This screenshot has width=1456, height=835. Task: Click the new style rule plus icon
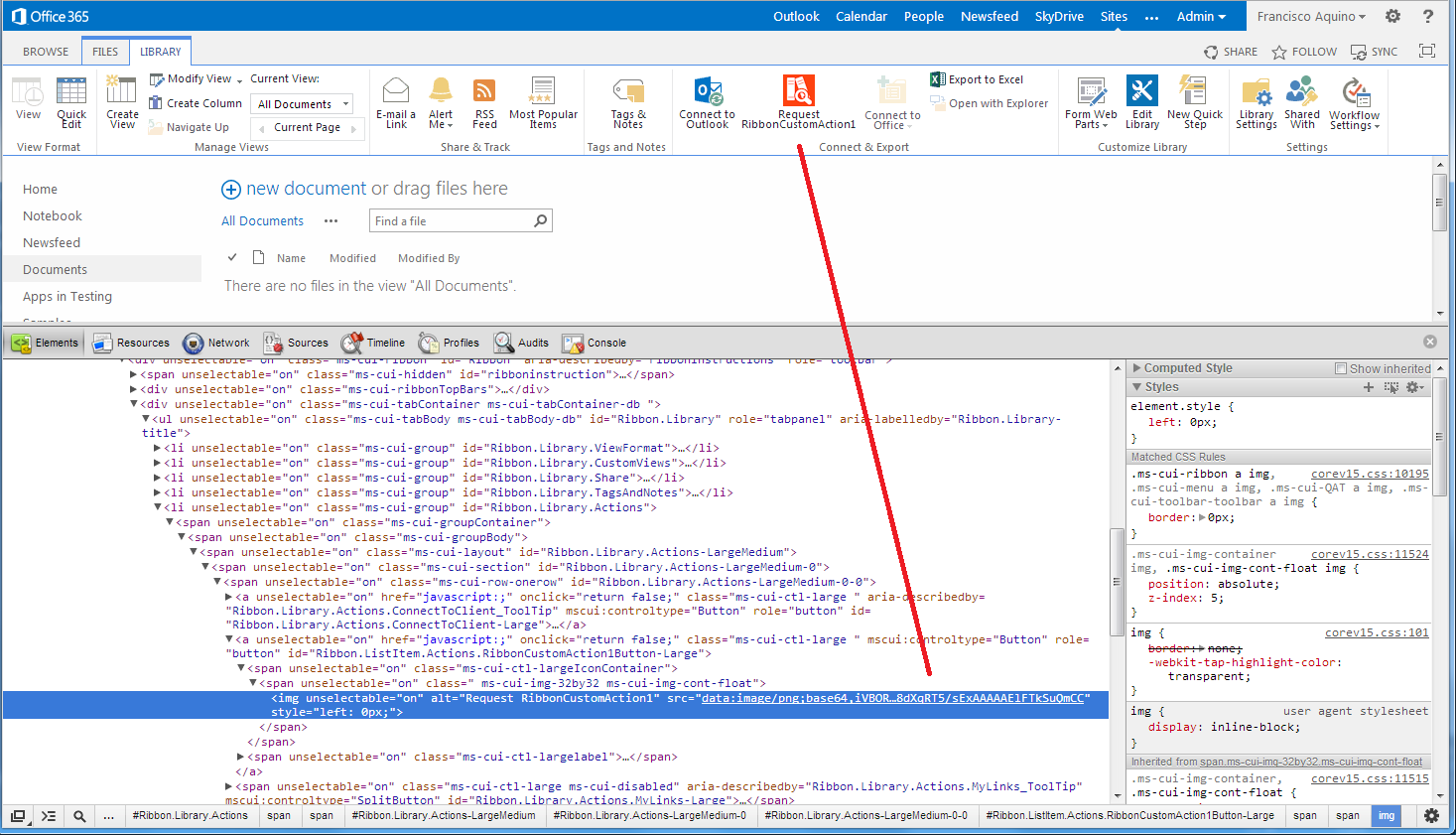click(x=1369, y=387)
